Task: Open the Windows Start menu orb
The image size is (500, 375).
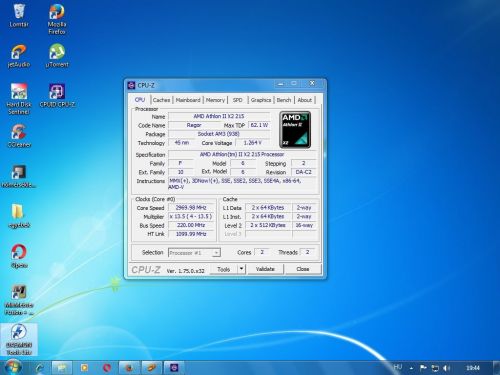Action: pos(13,367)
